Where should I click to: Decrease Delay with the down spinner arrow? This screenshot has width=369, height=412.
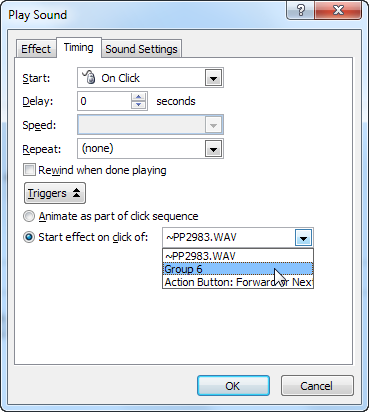tap(138, 105)
